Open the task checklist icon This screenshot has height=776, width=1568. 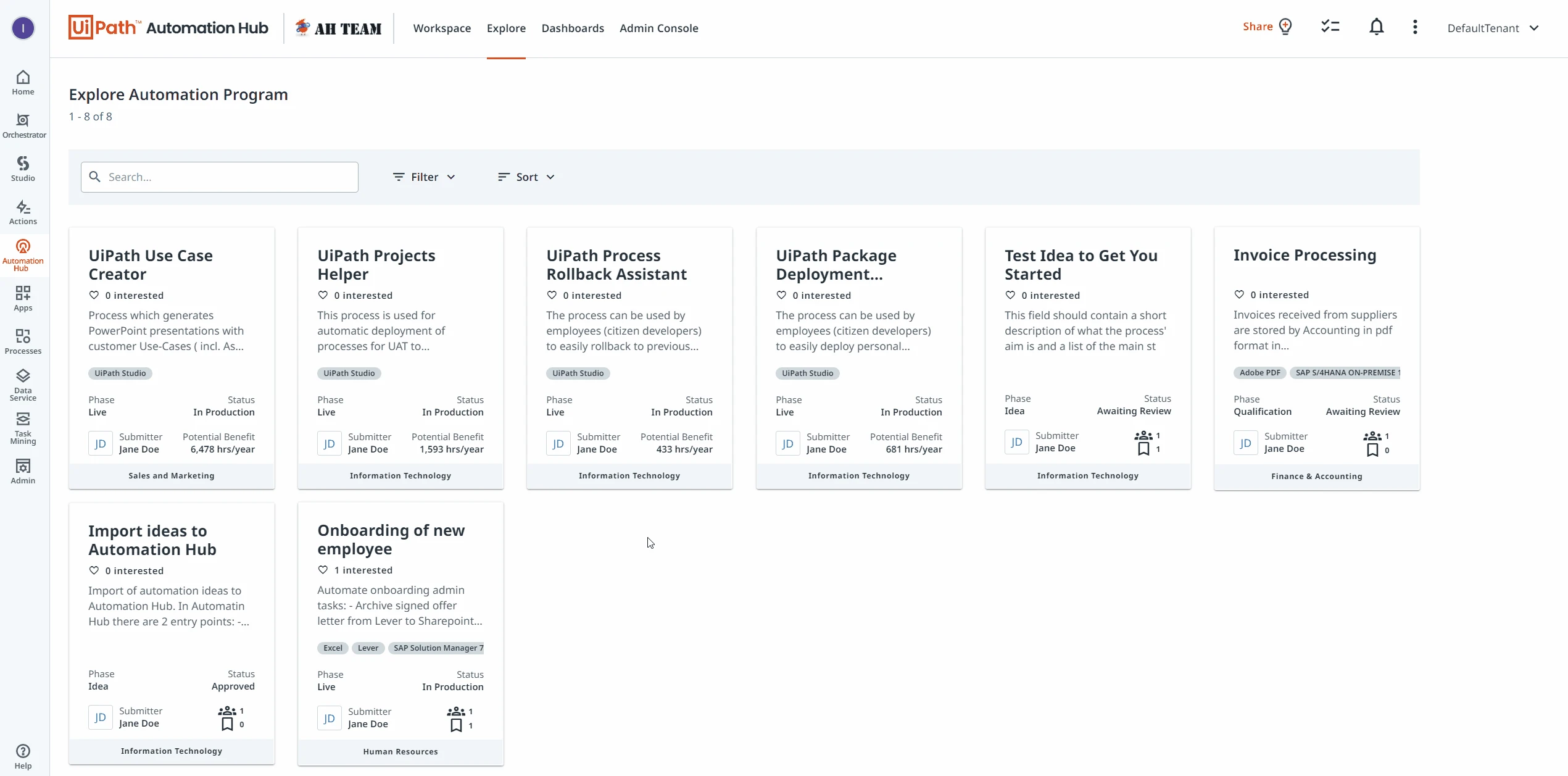pyautogui.click(x=1330, y=27)
